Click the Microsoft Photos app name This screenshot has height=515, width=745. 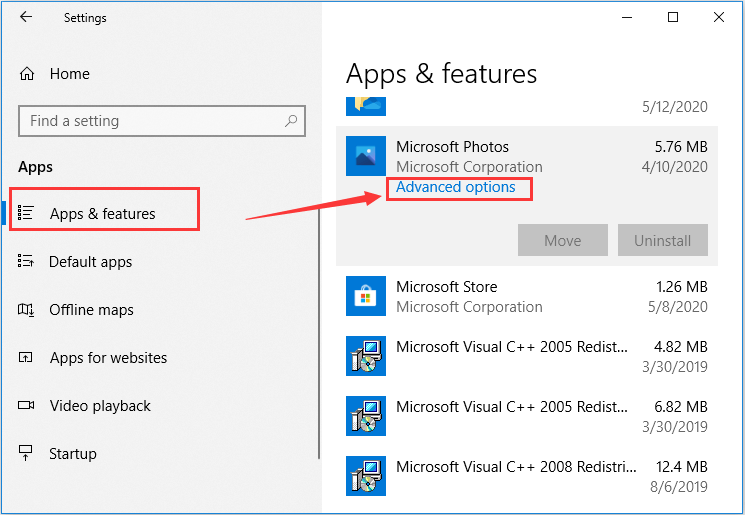[x=452, y=147]
